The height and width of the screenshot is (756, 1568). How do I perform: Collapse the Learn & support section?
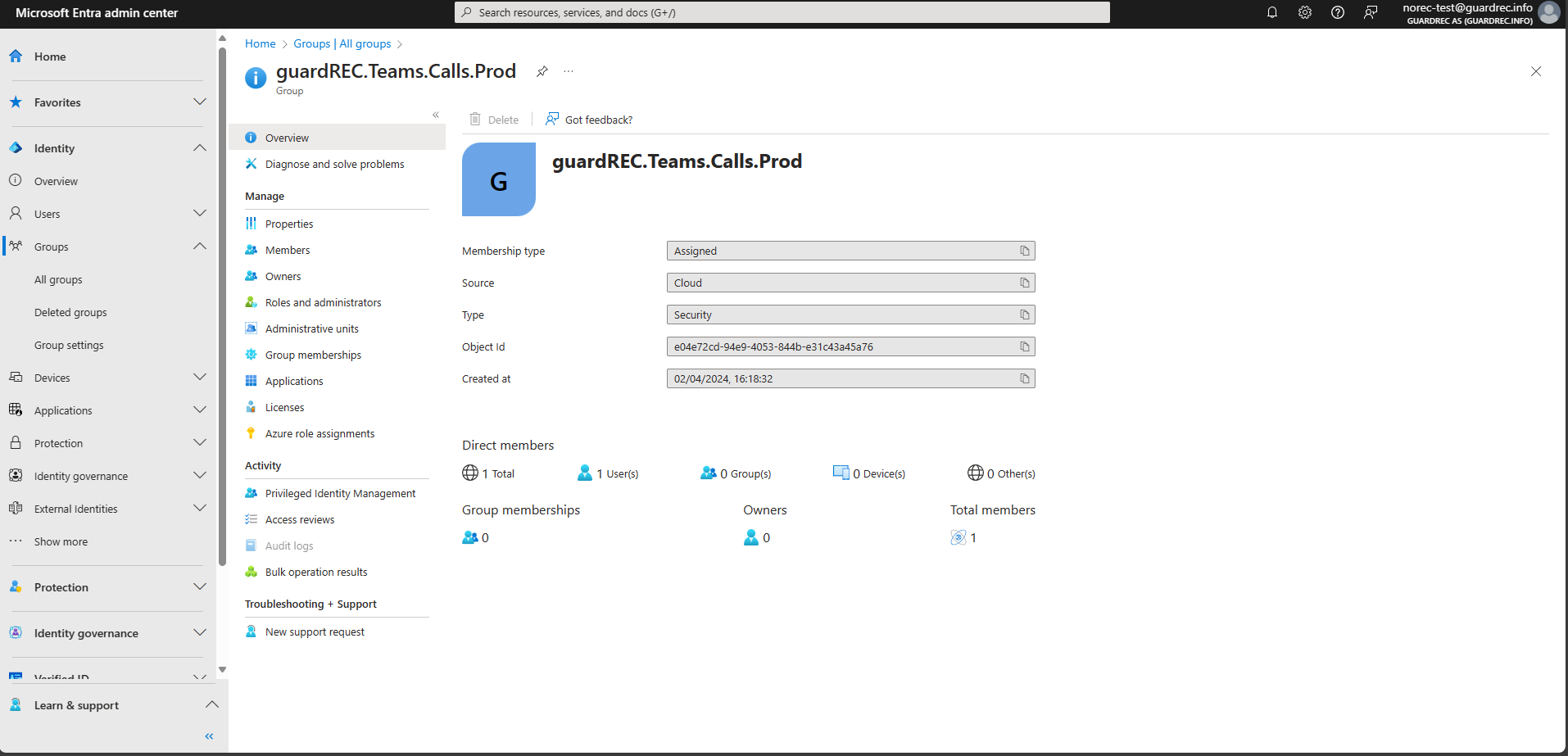[212, 704]
